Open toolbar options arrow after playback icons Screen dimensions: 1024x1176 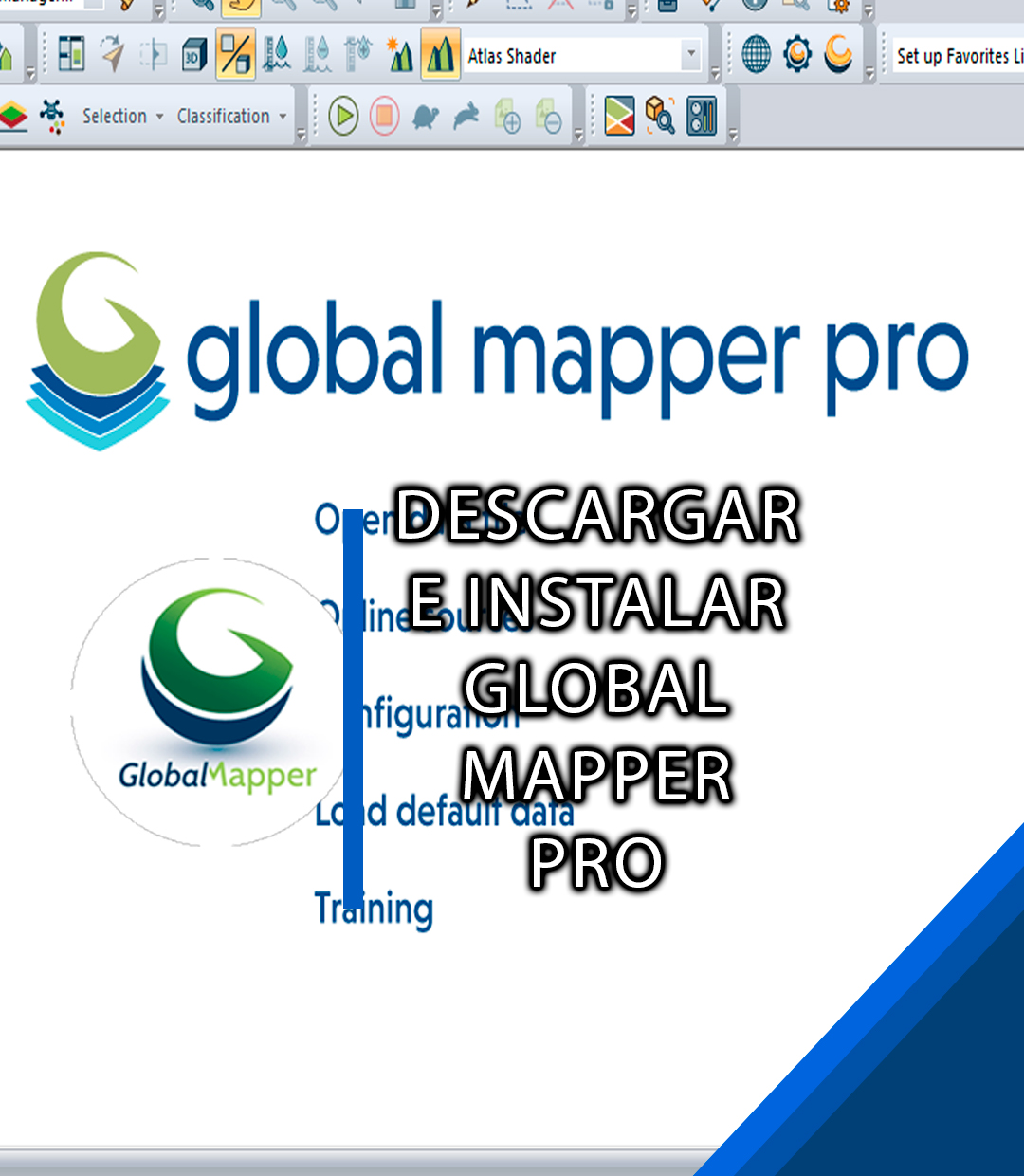(x=578, y=136)
